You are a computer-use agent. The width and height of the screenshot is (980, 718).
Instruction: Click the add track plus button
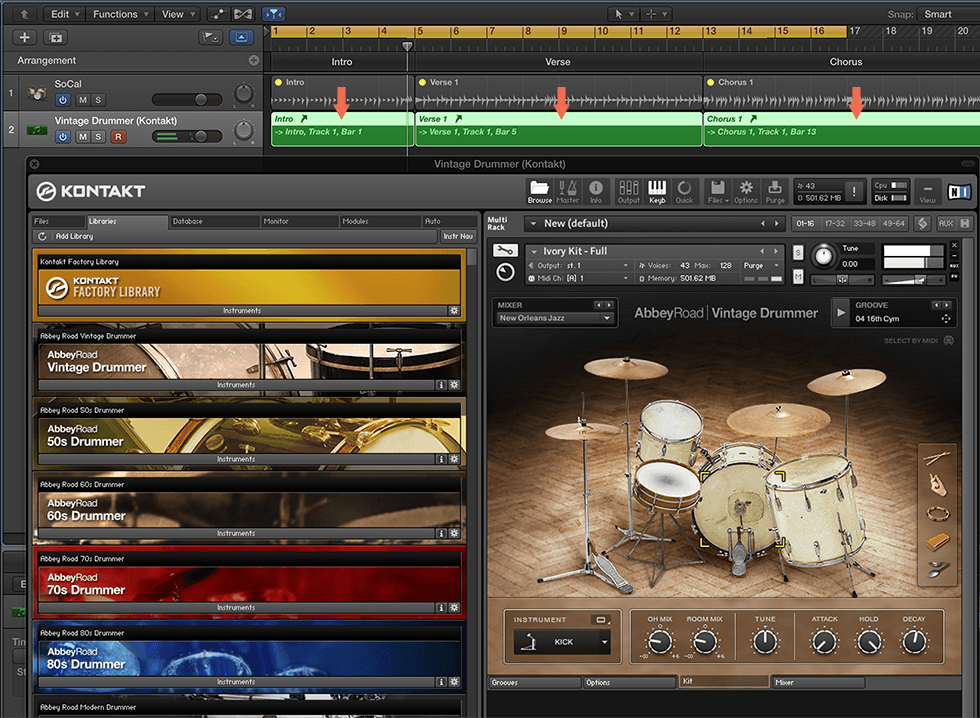tap(24, 37)
